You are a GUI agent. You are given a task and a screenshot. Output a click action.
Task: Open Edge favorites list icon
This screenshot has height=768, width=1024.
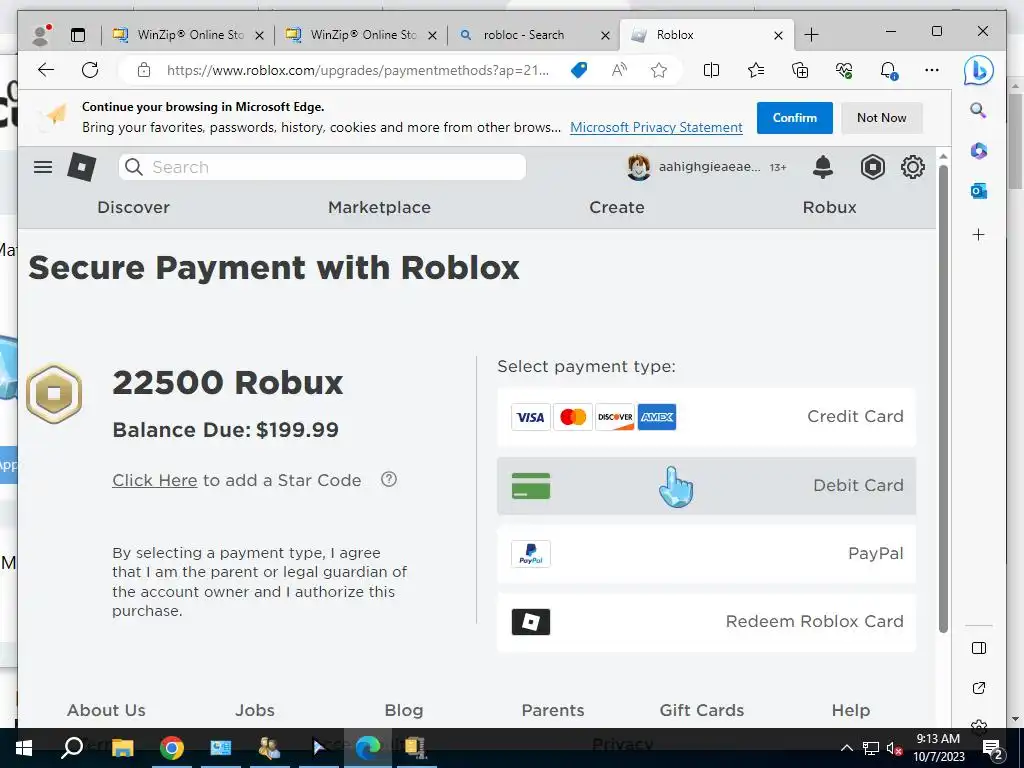[x=756, y=70]
